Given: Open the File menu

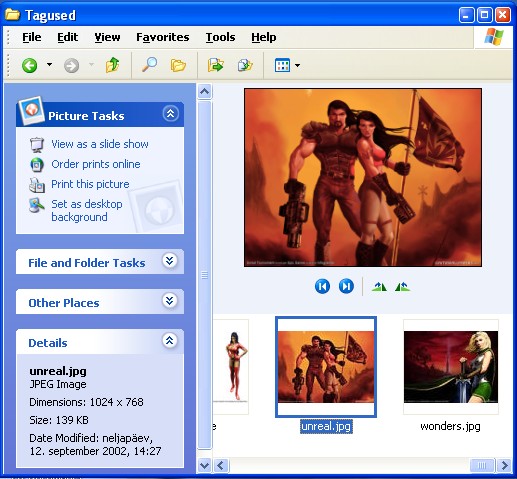Looking at the screenshot, I should click(x=32, y=37).
